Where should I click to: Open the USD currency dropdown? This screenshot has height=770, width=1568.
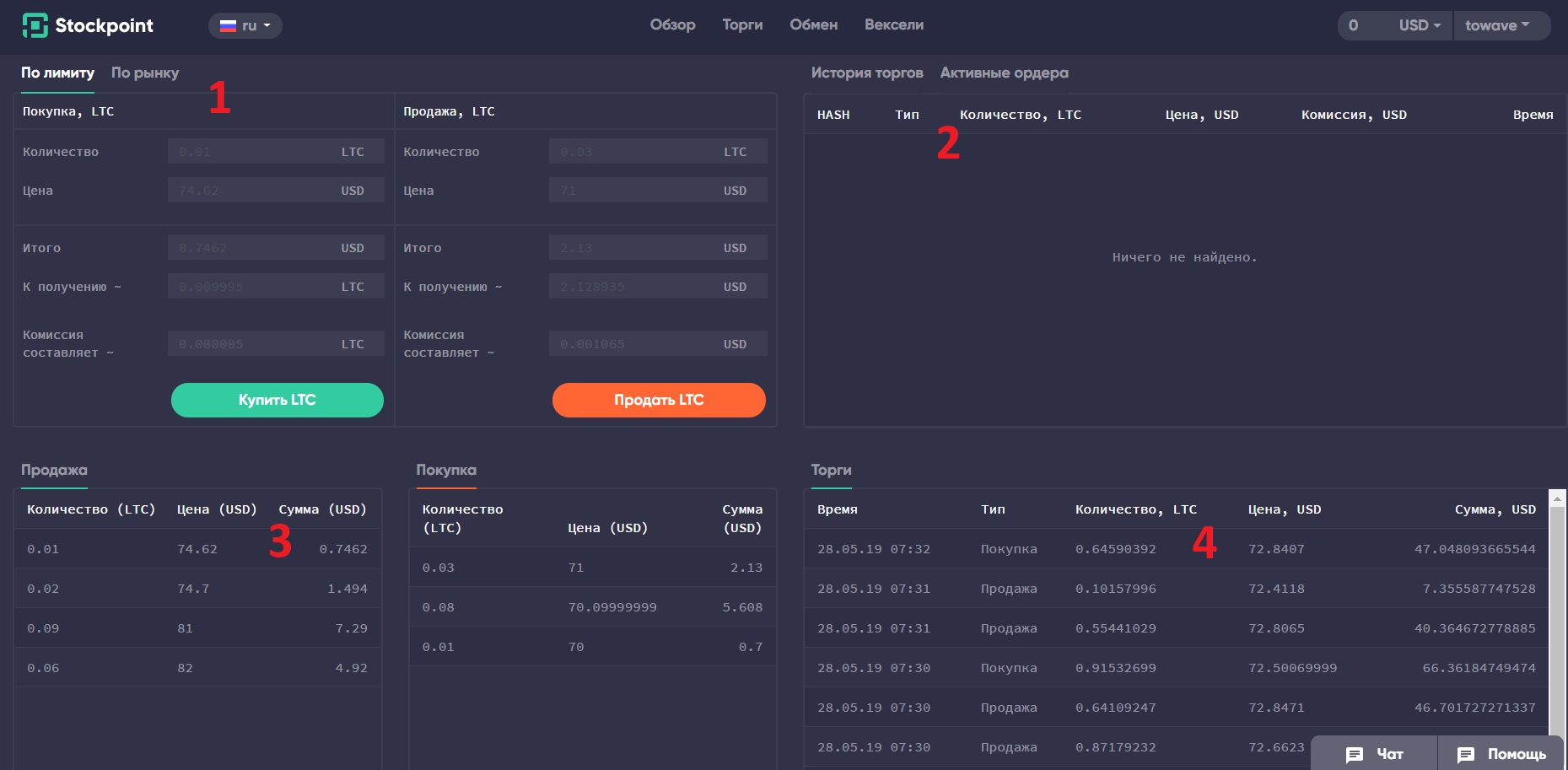1420,25
